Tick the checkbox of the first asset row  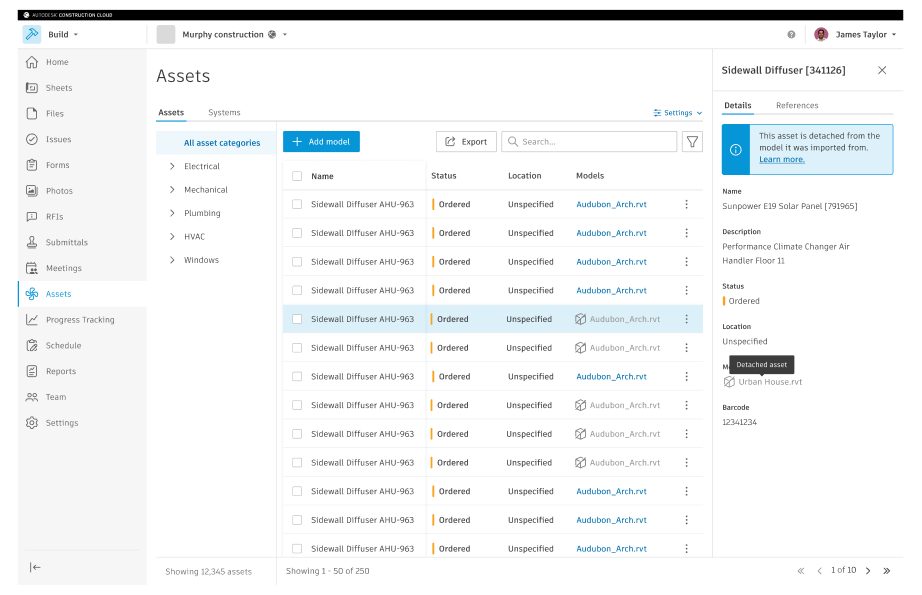coord(297,205)
